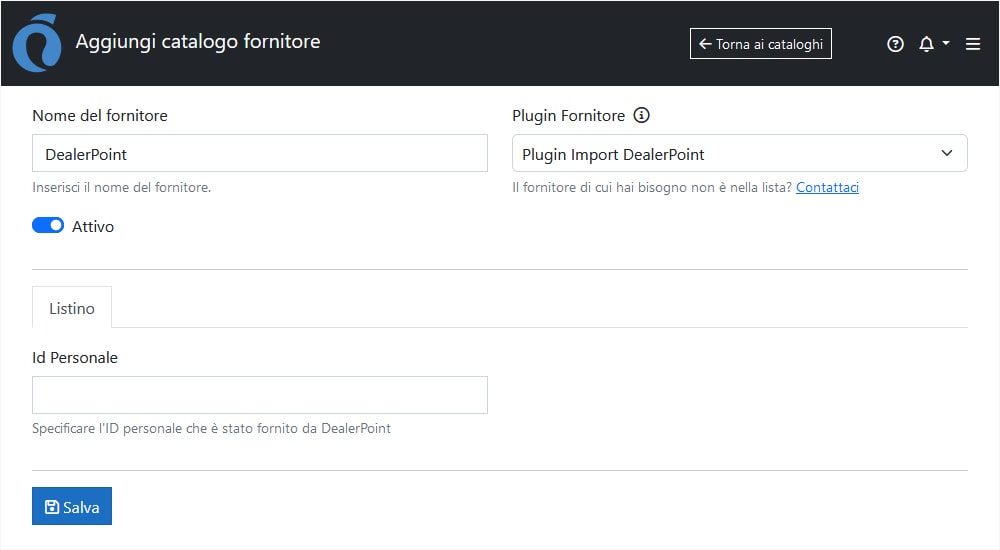Click the Aggiungi catalogo fornitore title
1000x550 pixels.
(198, 41)
